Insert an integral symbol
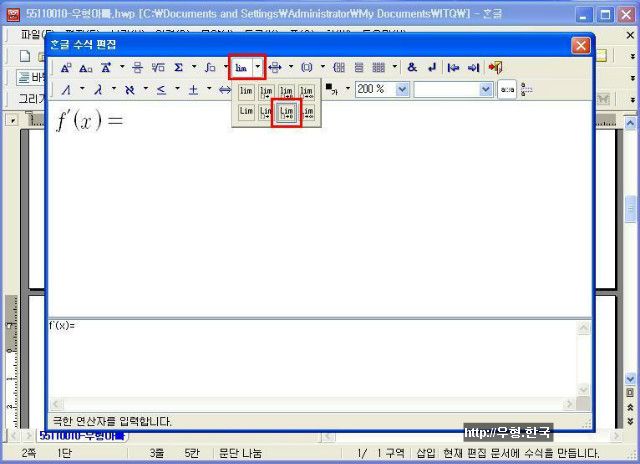 point(210,68)
